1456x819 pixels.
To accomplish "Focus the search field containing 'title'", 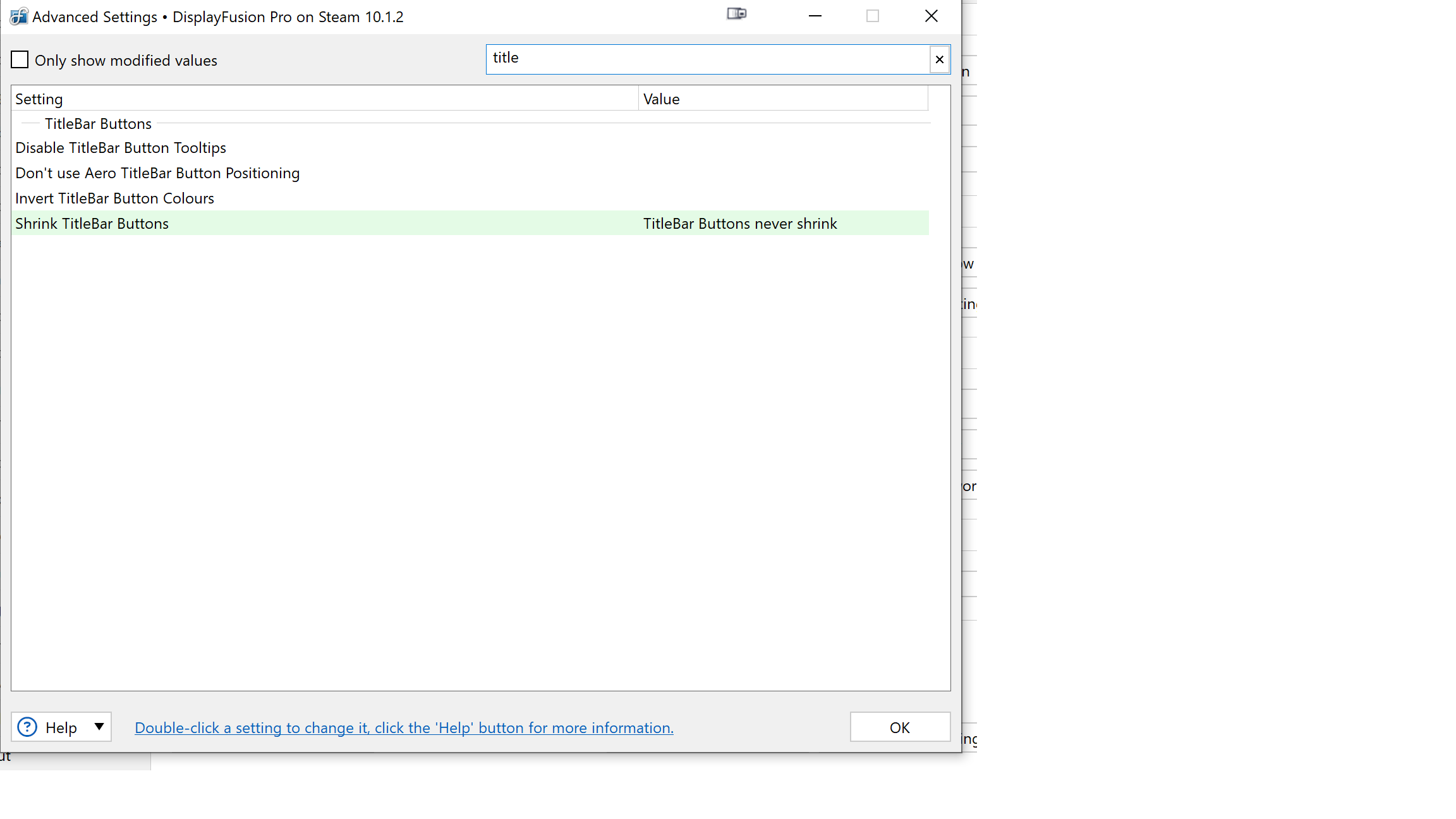I will [x=708, y=59].
